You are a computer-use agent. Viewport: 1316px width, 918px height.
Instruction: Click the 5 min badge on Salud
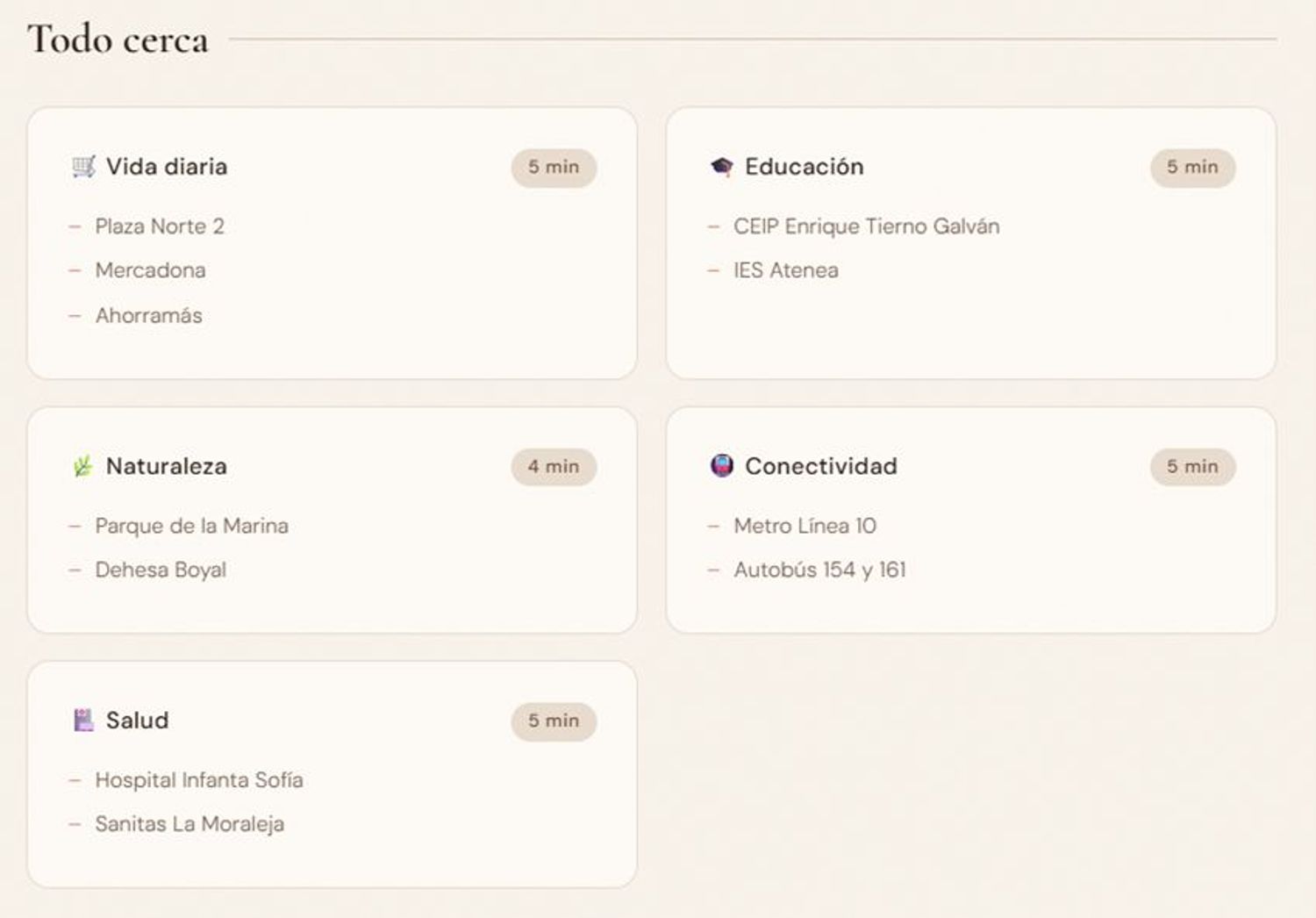(x=554, y=721)
